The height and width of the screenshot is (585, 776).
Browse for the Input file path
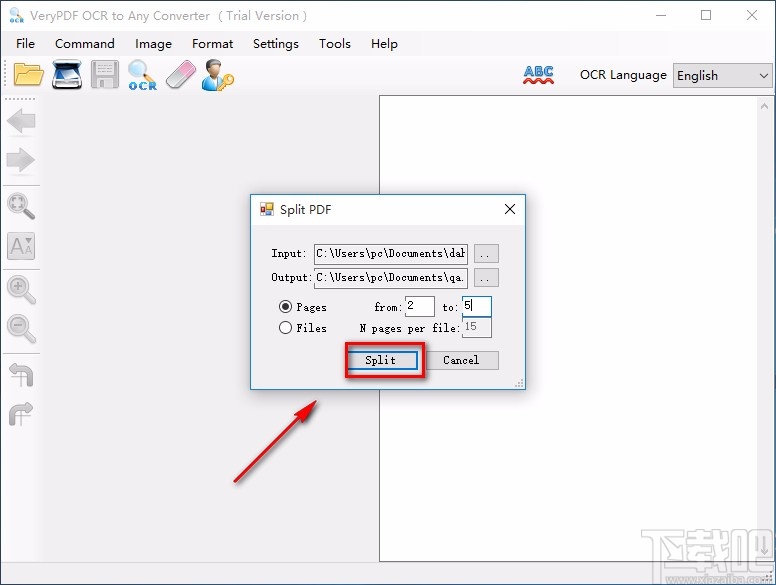click(486, 254)
